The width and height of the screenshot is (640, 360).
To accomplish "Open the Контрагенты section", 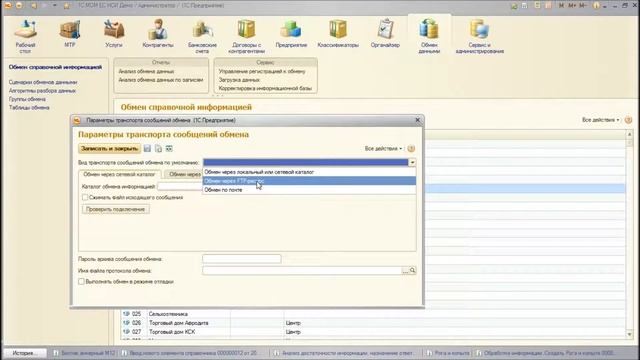I will click(158, 34).
